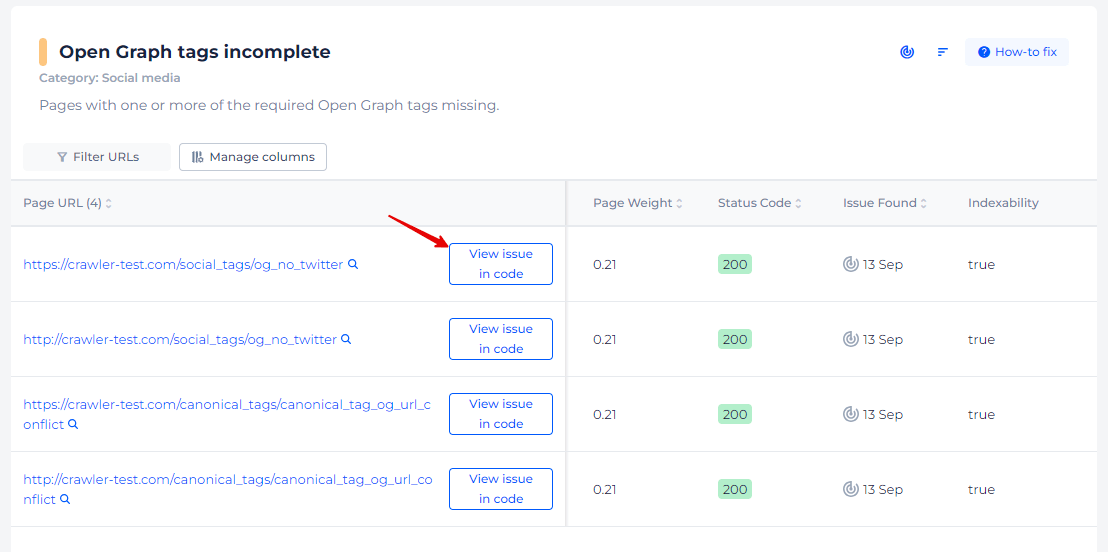1108x553 pixels.
Task: View issue in code for https canonical conflict
Action: (x=501, y=414)
